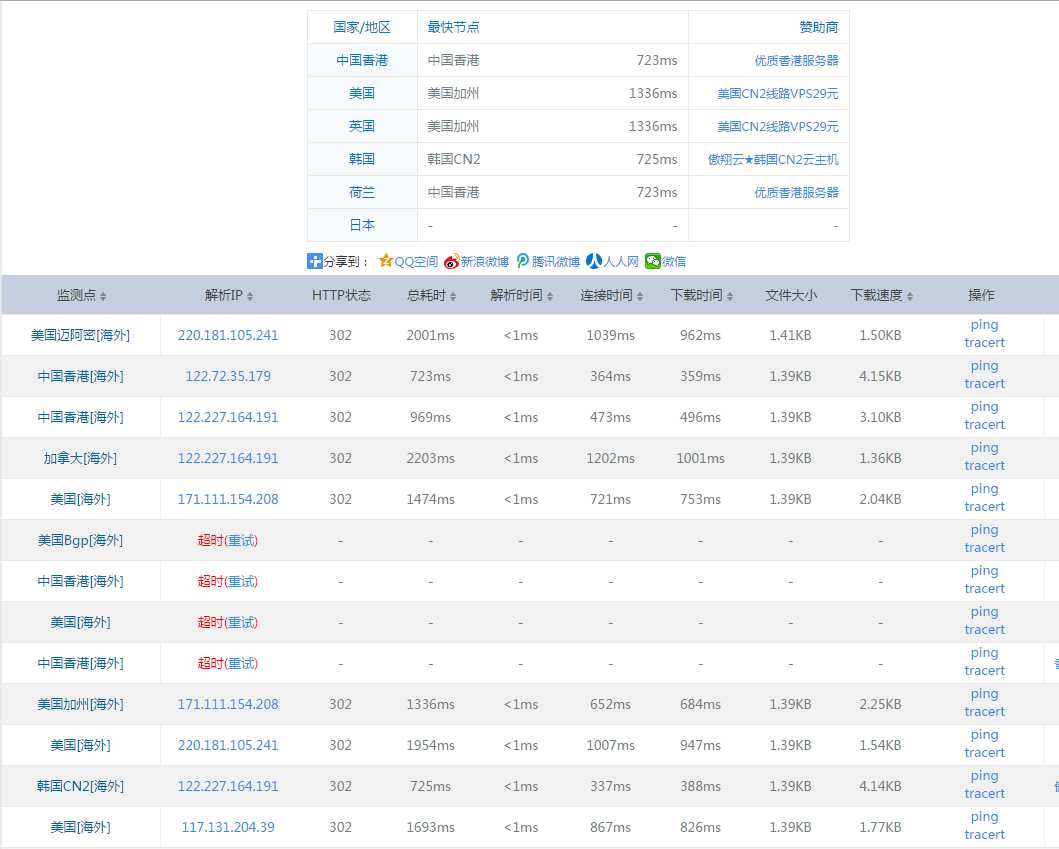Open 优质香港服务器 link in 中国香港 row
The width and height of the screenshot is (1059, 849).
pyautogui.click(x=796, y=60)
